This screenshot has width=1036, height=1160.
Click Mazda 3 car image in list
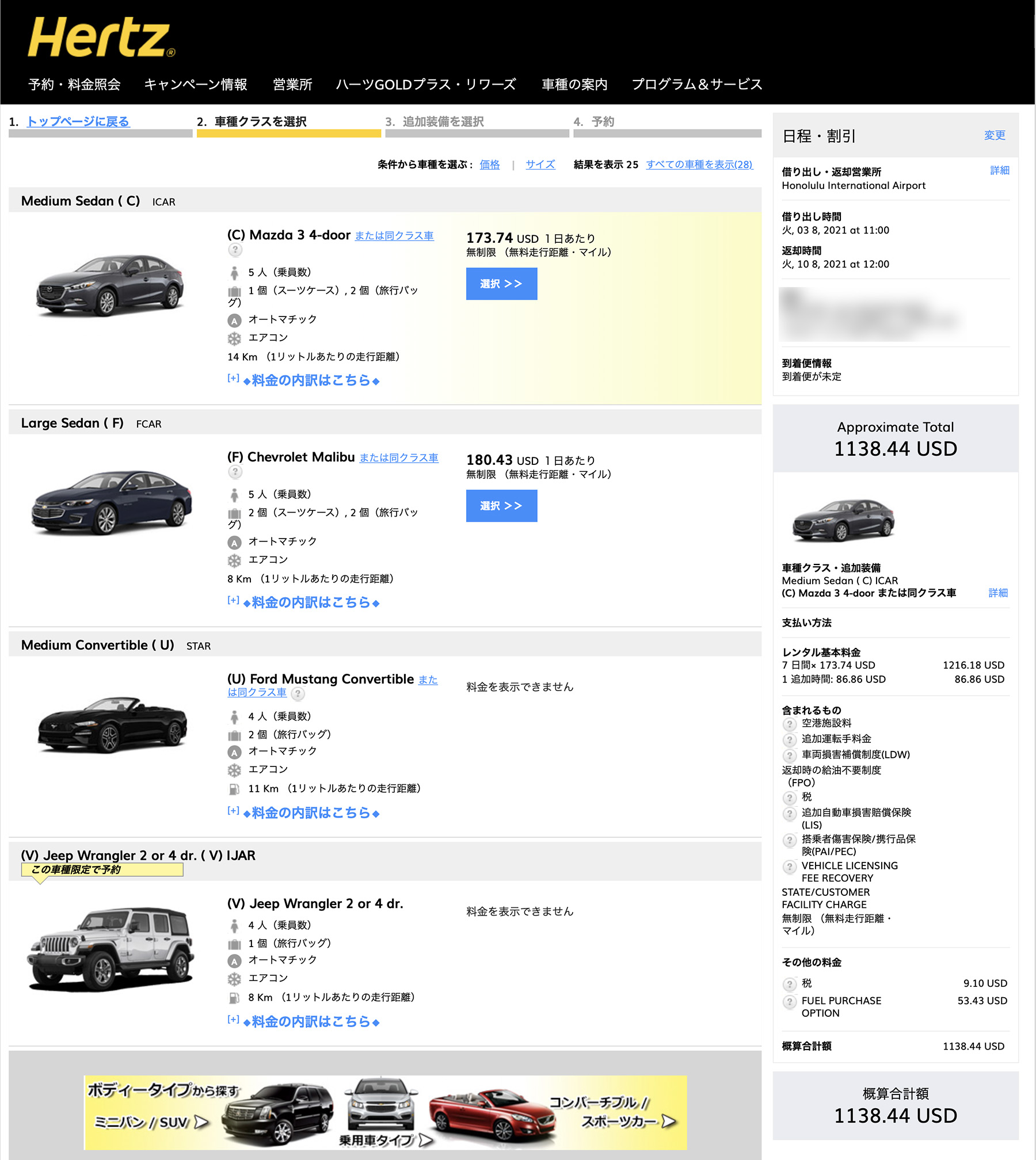[111, 286]
